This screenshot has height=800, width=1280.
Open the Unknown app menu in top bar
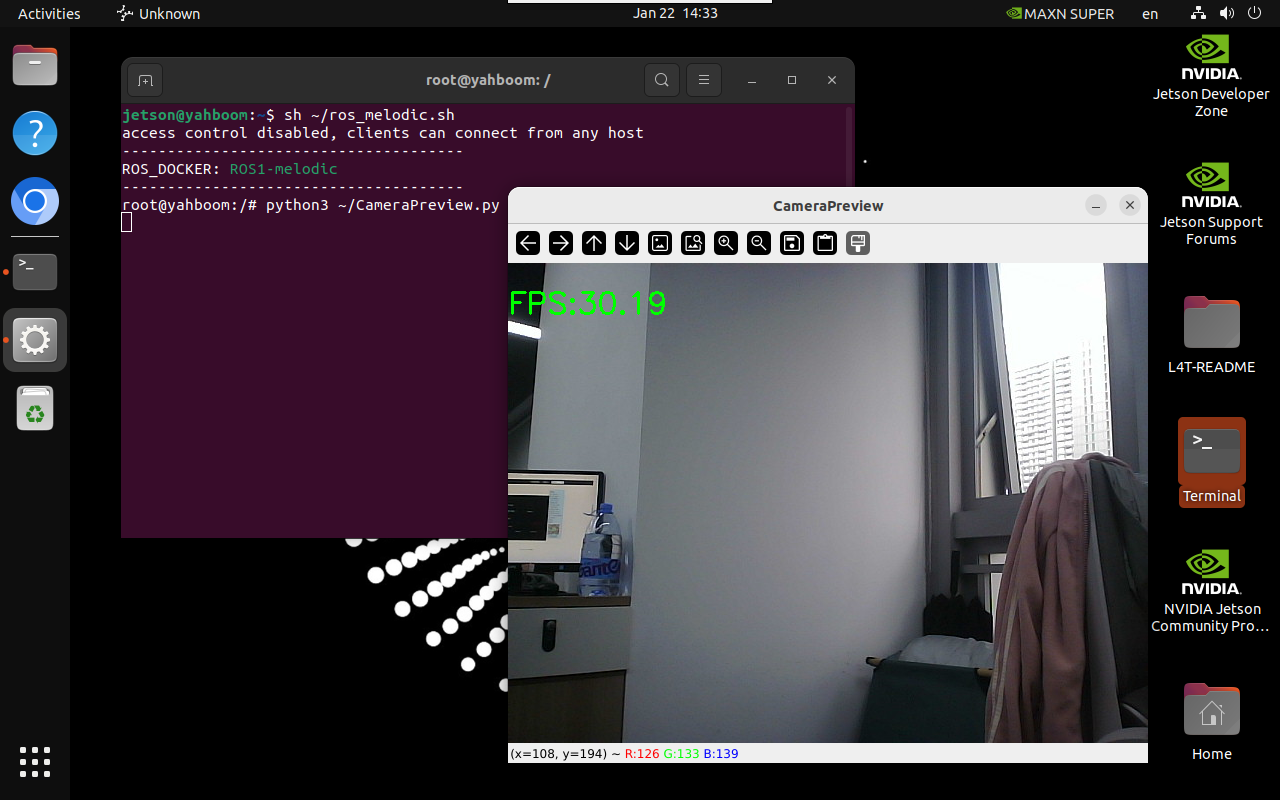pyautogui.click(x=159, y=14)
